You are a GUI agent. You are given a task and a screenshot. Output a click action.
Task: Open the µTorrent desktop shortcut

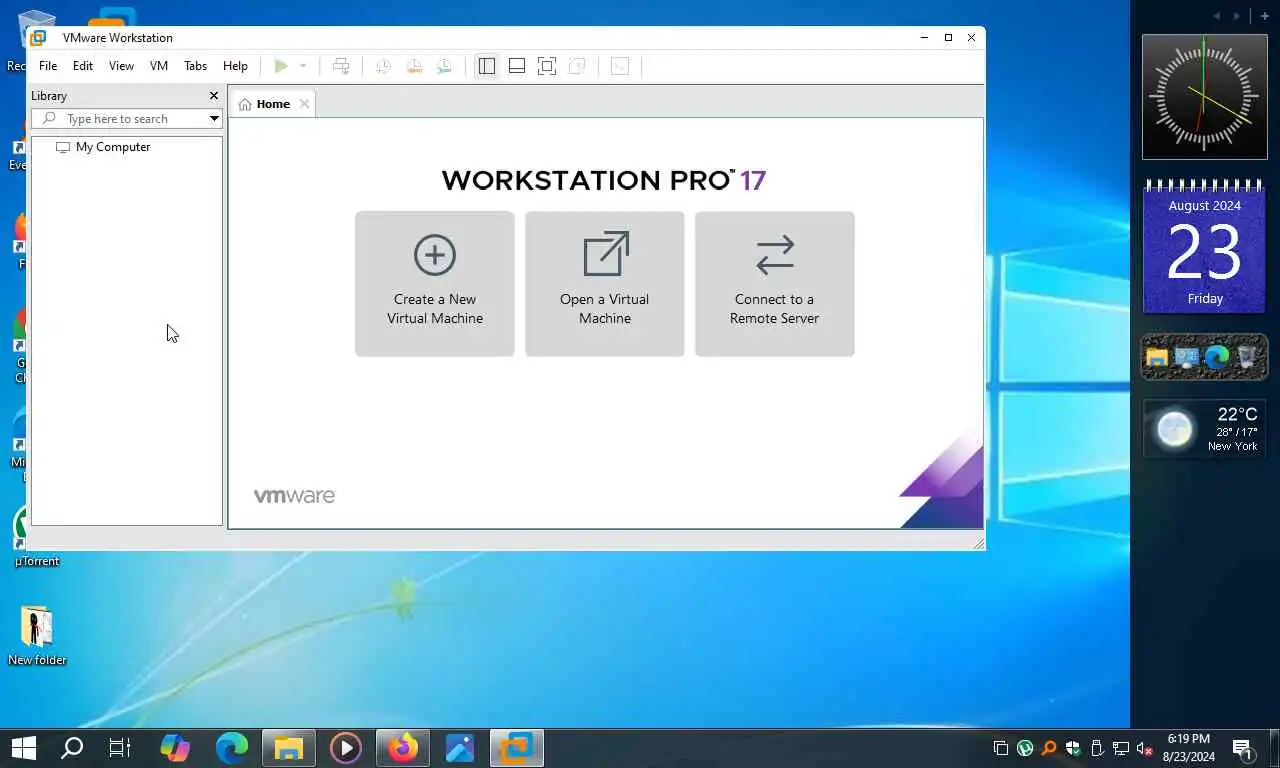pyautogui.click(x=37, y=537)
